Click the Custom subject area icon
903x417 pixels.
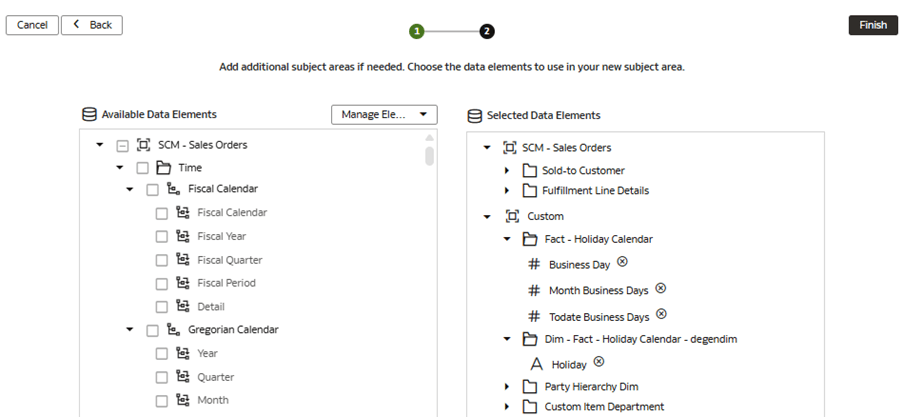[512, 216]
